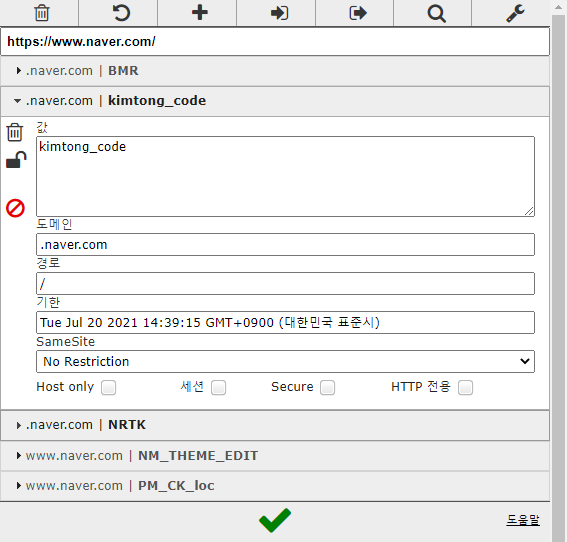
Task: Import cookies using the import icon
Action: coord(279,13)
